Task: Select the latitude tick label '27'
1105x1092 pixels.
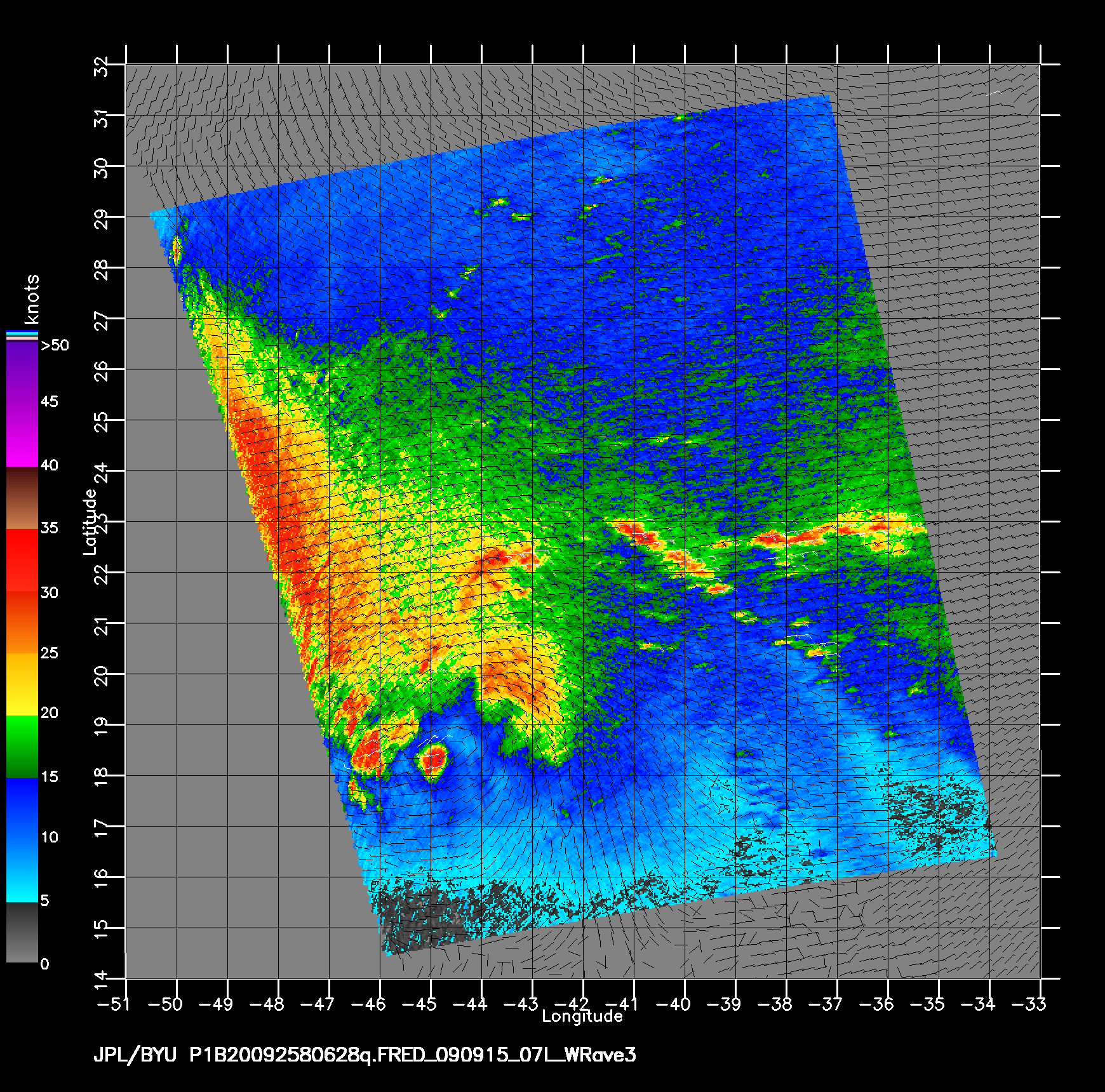Action: 102,321
